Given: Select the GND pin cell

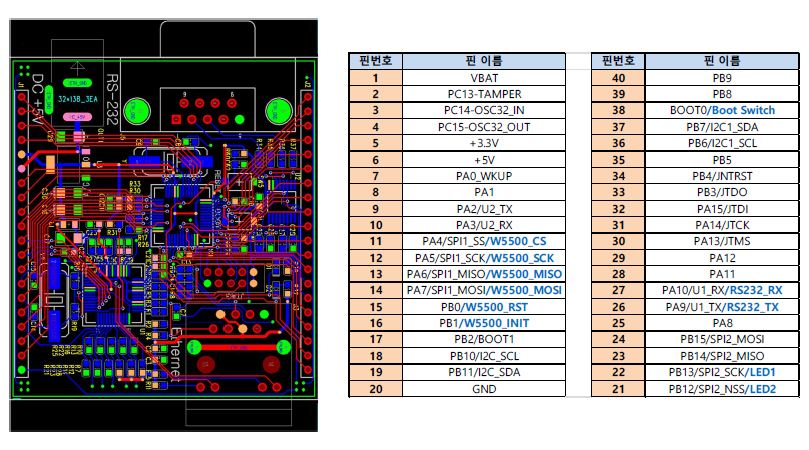Looking at the screenshot, I should 484,389.
